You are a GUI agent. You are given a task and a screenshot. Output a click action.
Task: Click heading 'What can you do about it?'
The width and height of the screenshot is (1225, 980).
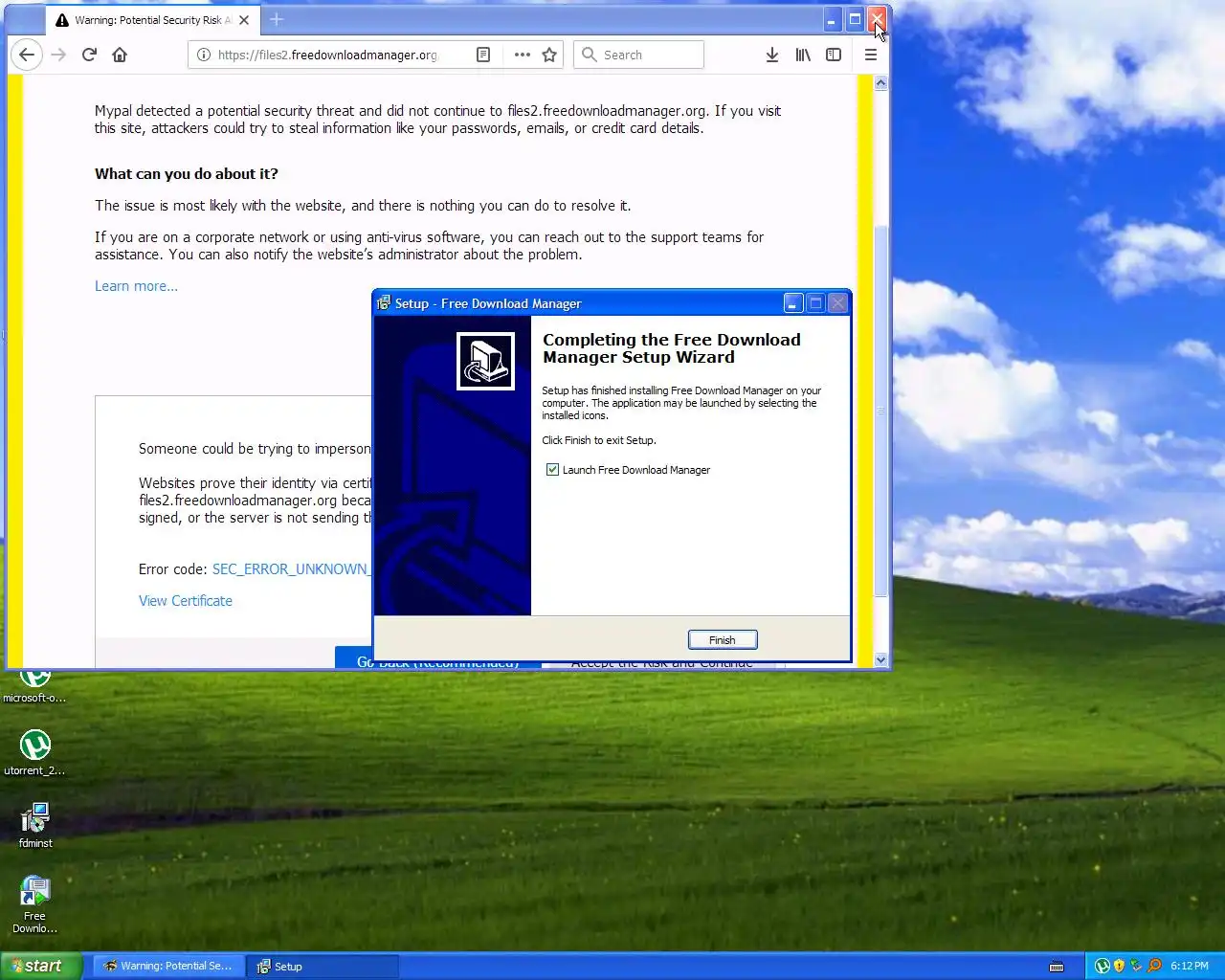[x=187, y=174]
